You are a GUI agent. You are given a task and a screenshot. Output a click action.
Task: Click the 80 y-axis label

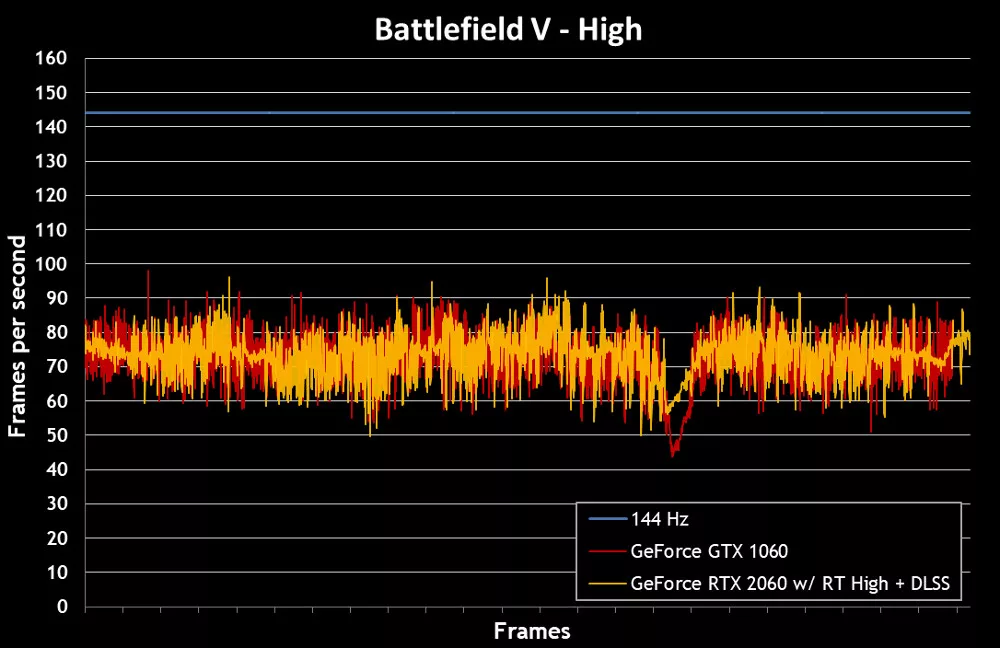pyautogui.click(x=56, y=332)
